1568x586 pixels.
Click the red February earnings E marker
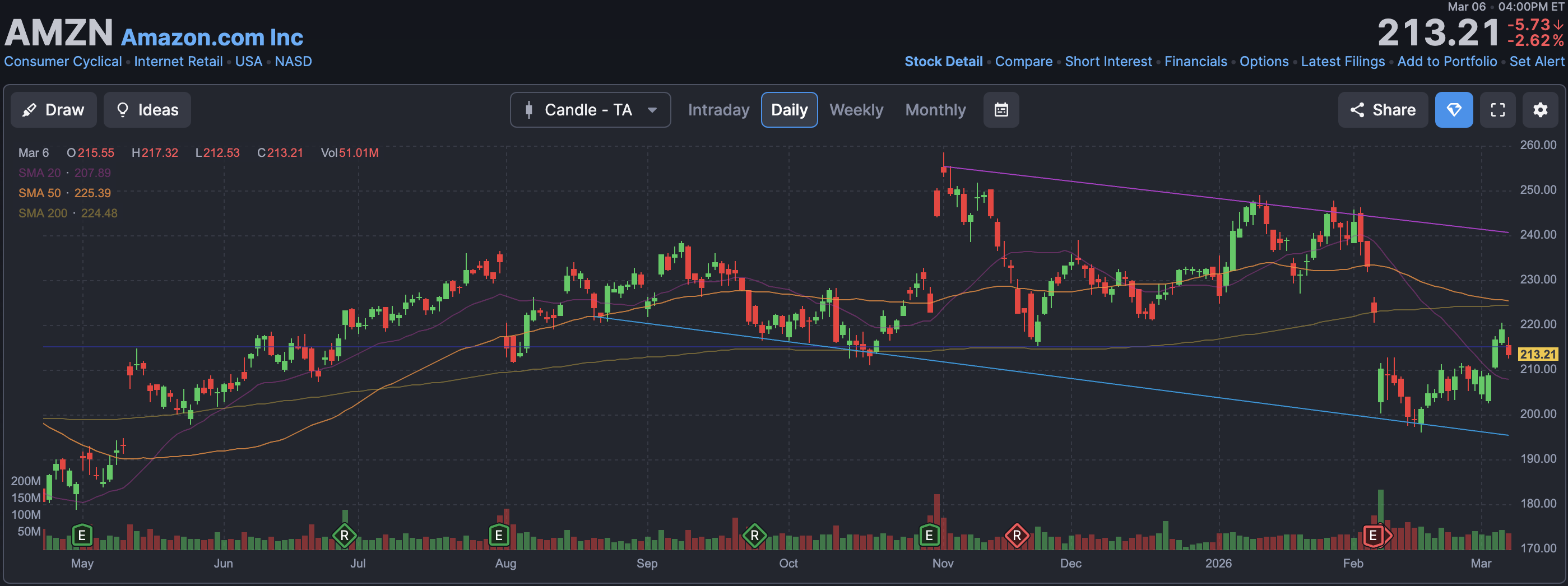click(x=1373, y=536)
